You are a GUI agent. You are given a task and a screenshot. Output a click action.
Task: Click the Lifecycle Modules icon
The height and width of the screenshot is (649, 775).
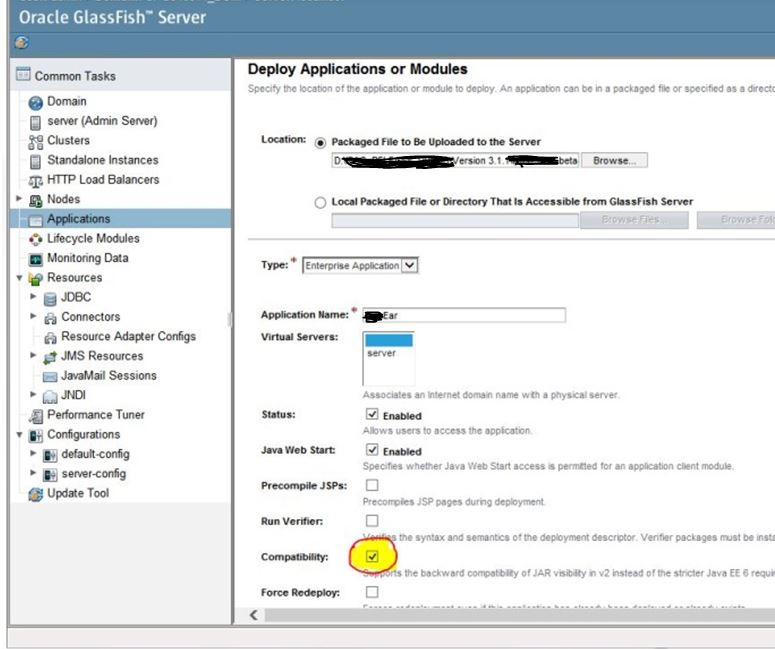pyautogui.click(x=36, y=239)
